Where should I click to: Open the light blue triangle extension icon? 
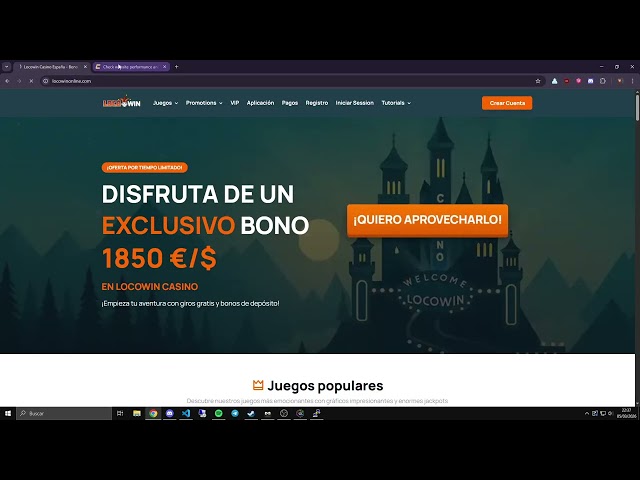[x=554, y=81]
